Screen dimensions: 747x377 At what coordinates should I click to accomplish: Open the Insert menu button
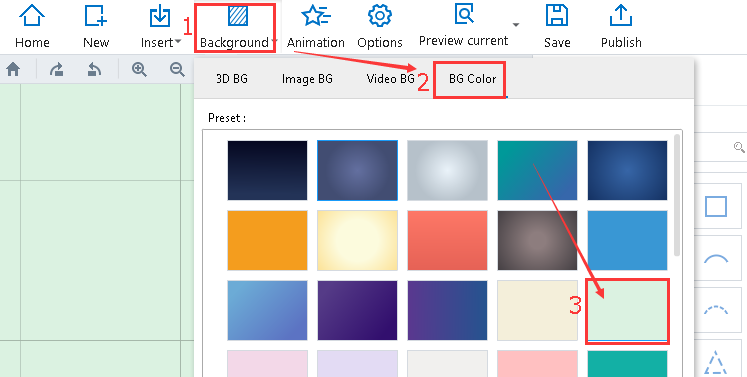click(x=160, y=26)
